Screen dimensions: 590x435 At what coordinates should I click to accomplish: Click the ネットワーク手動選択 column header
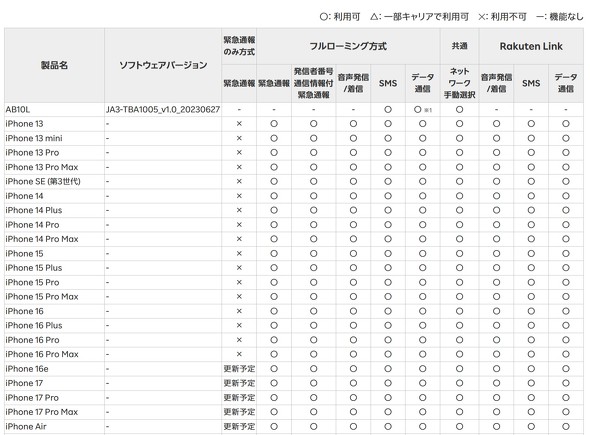click(459, 83)
